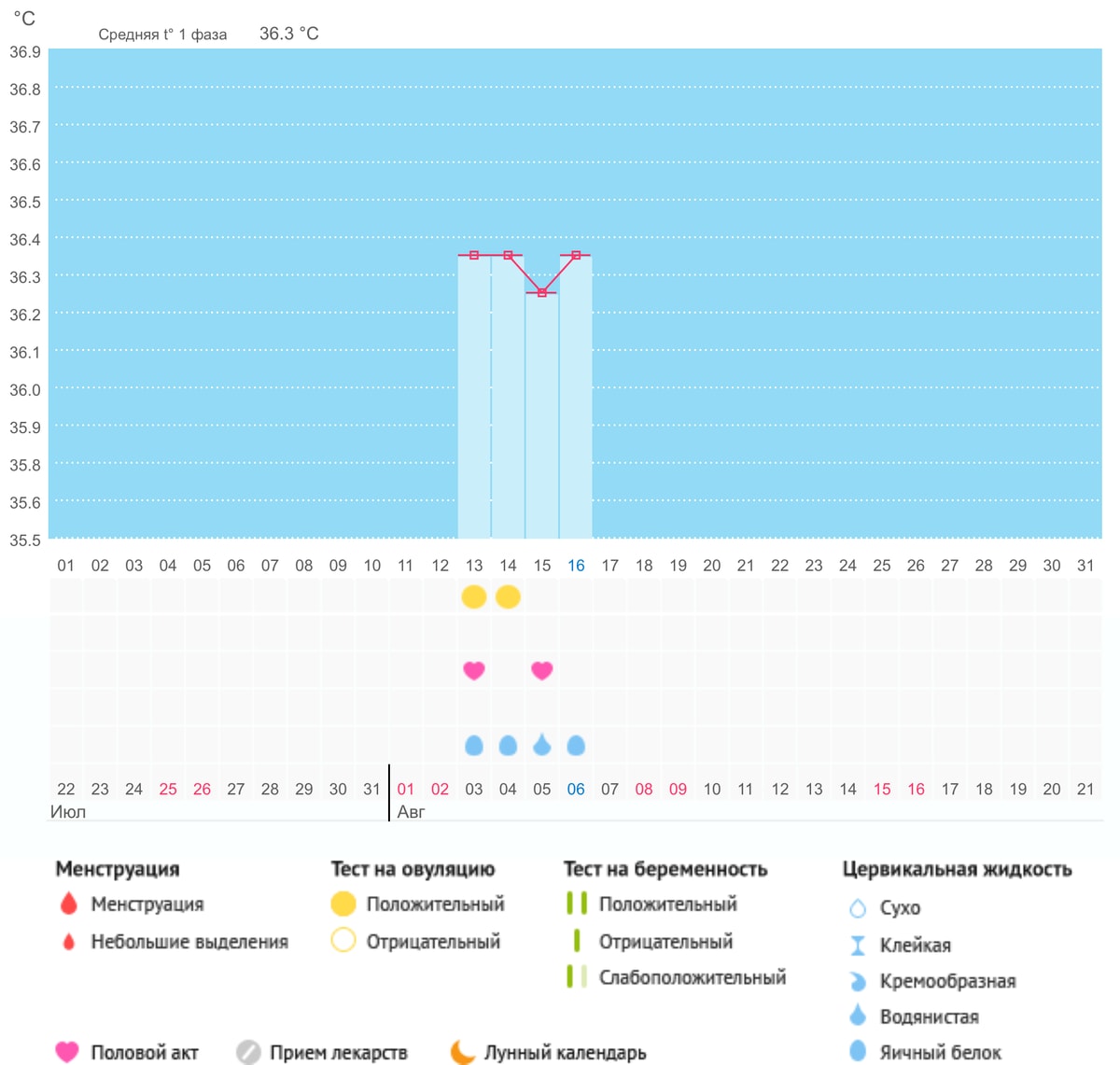The height and width of the screenshot is (1065, 1120).
Task: Click the Прием лекарств pill icon
Action: click(248, 1052)
